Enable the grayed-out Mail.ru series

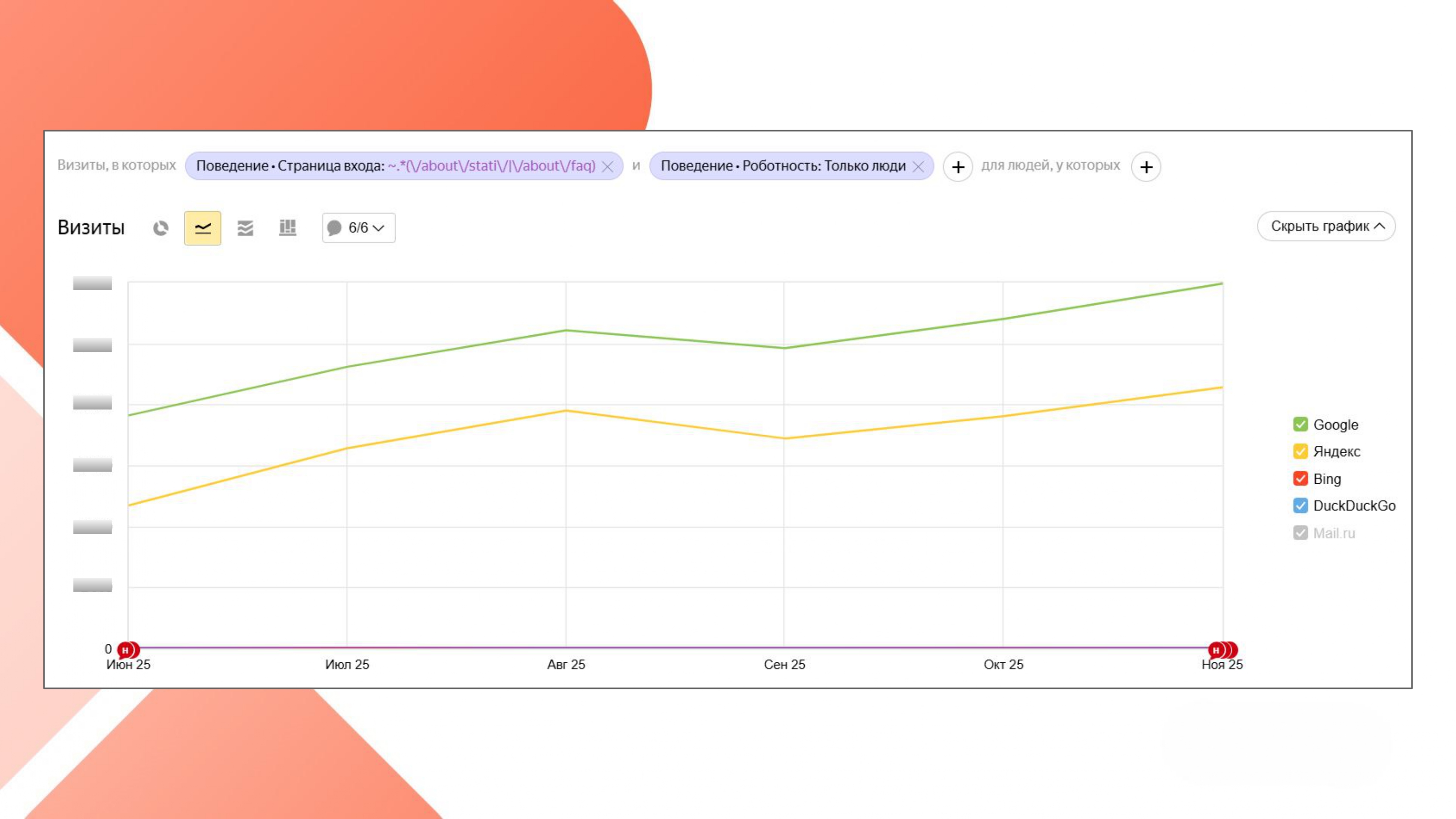click(x=1300, y=532)
